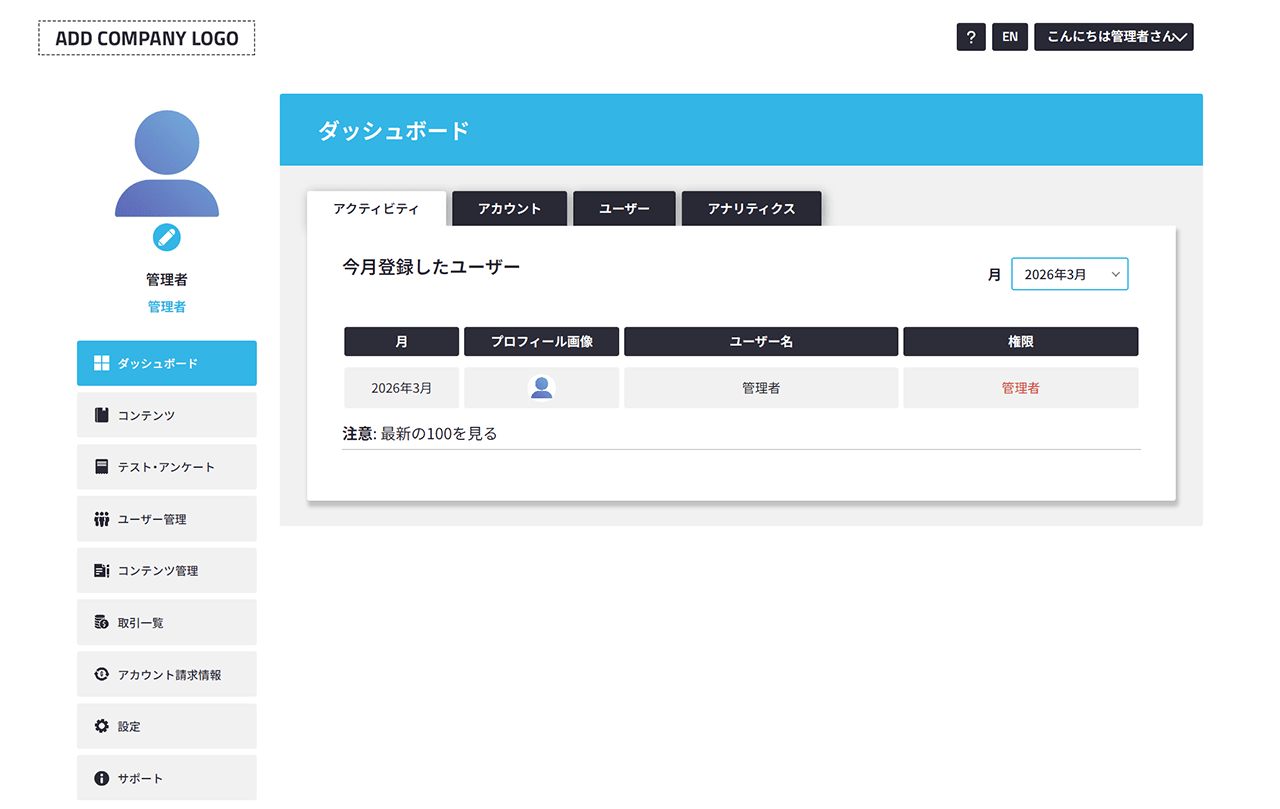Click the アカウント請求情報 billing icon

coord(101,674)
